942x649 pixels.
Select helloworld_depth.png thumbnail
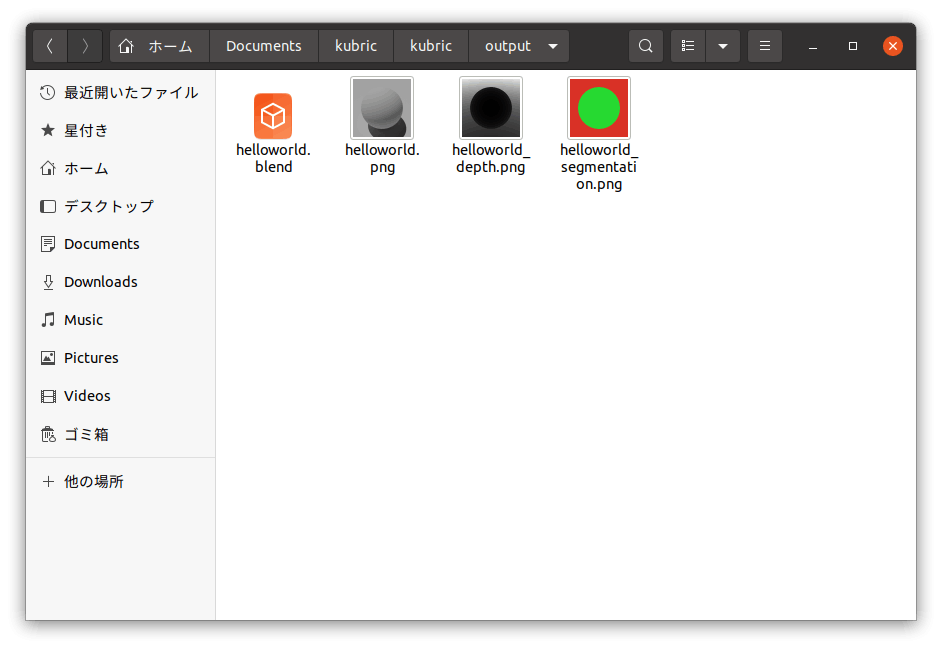pos(491,108)
